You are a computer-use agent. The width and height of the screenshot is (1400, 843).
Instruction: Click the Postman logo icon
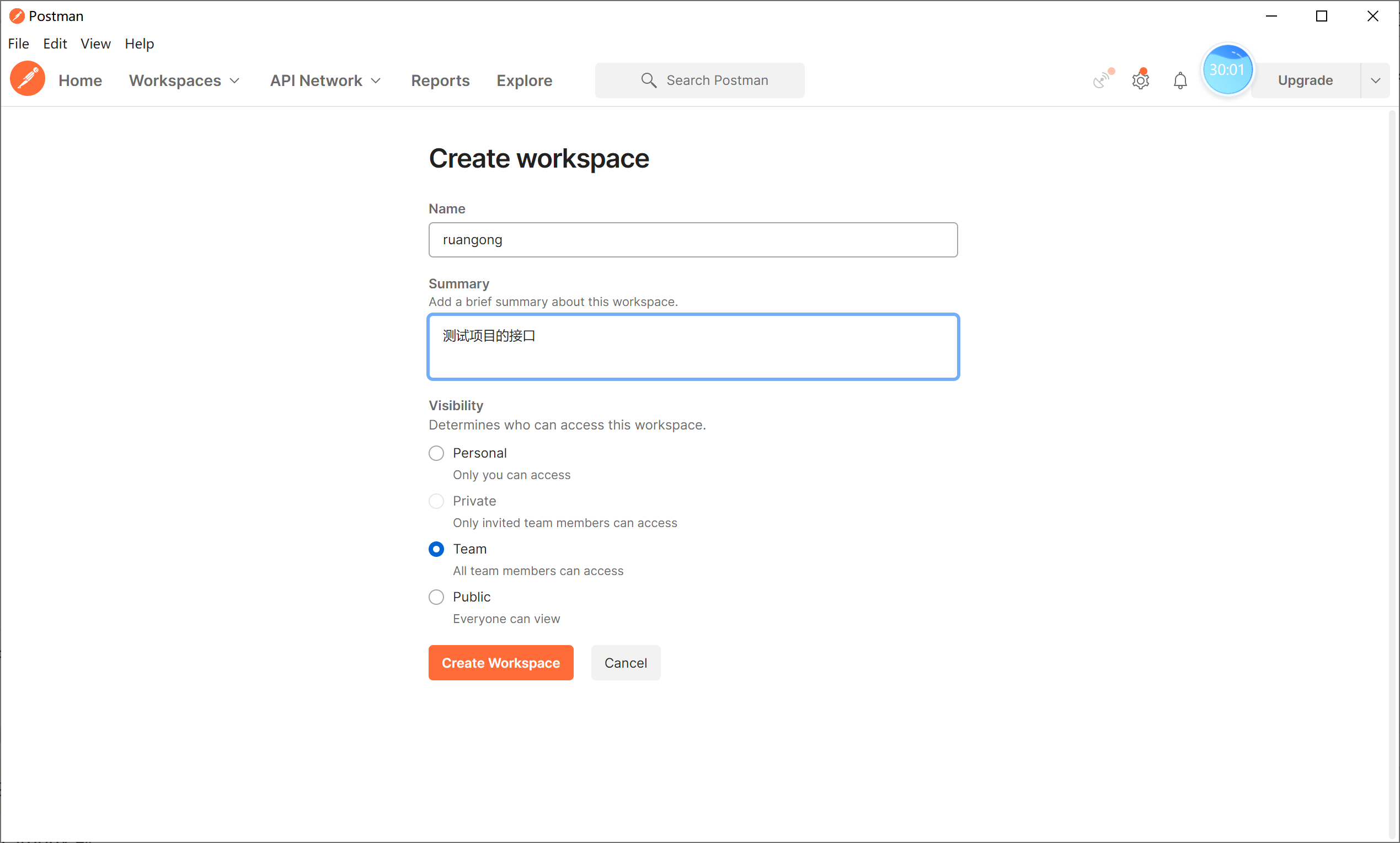pos(27,79)
